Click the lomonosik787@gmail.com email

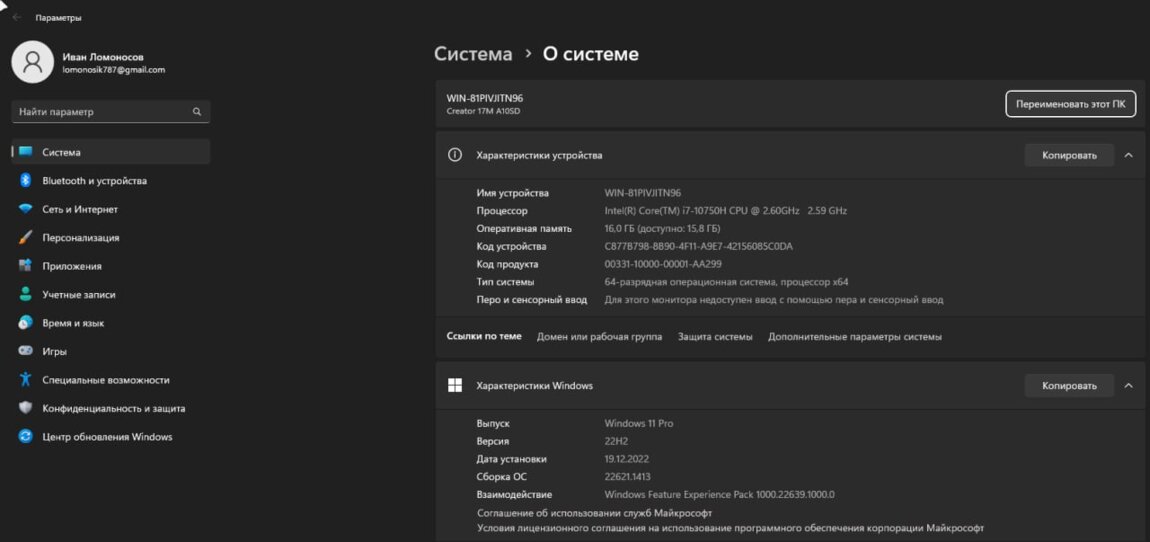tap(114, 70)
